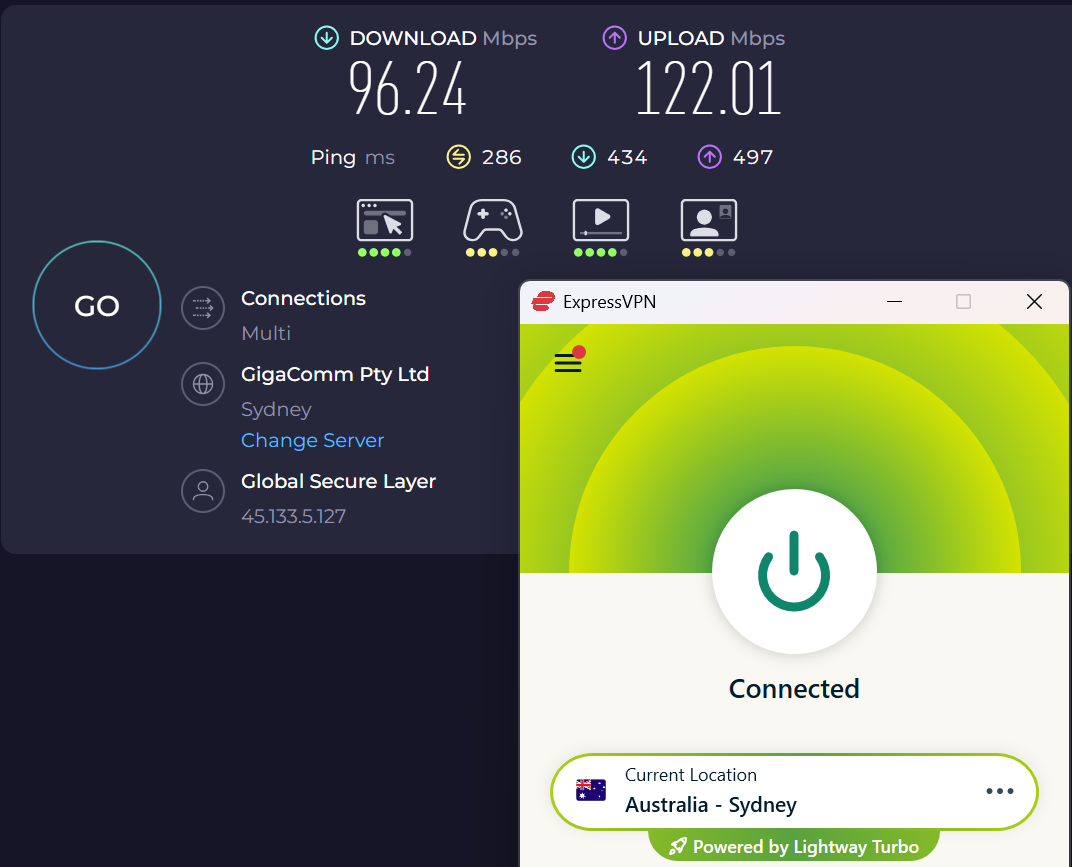This screenshot has width=1072, height=867.
Task: Click the 122.01 upload speed result
Action: point(708,88)
